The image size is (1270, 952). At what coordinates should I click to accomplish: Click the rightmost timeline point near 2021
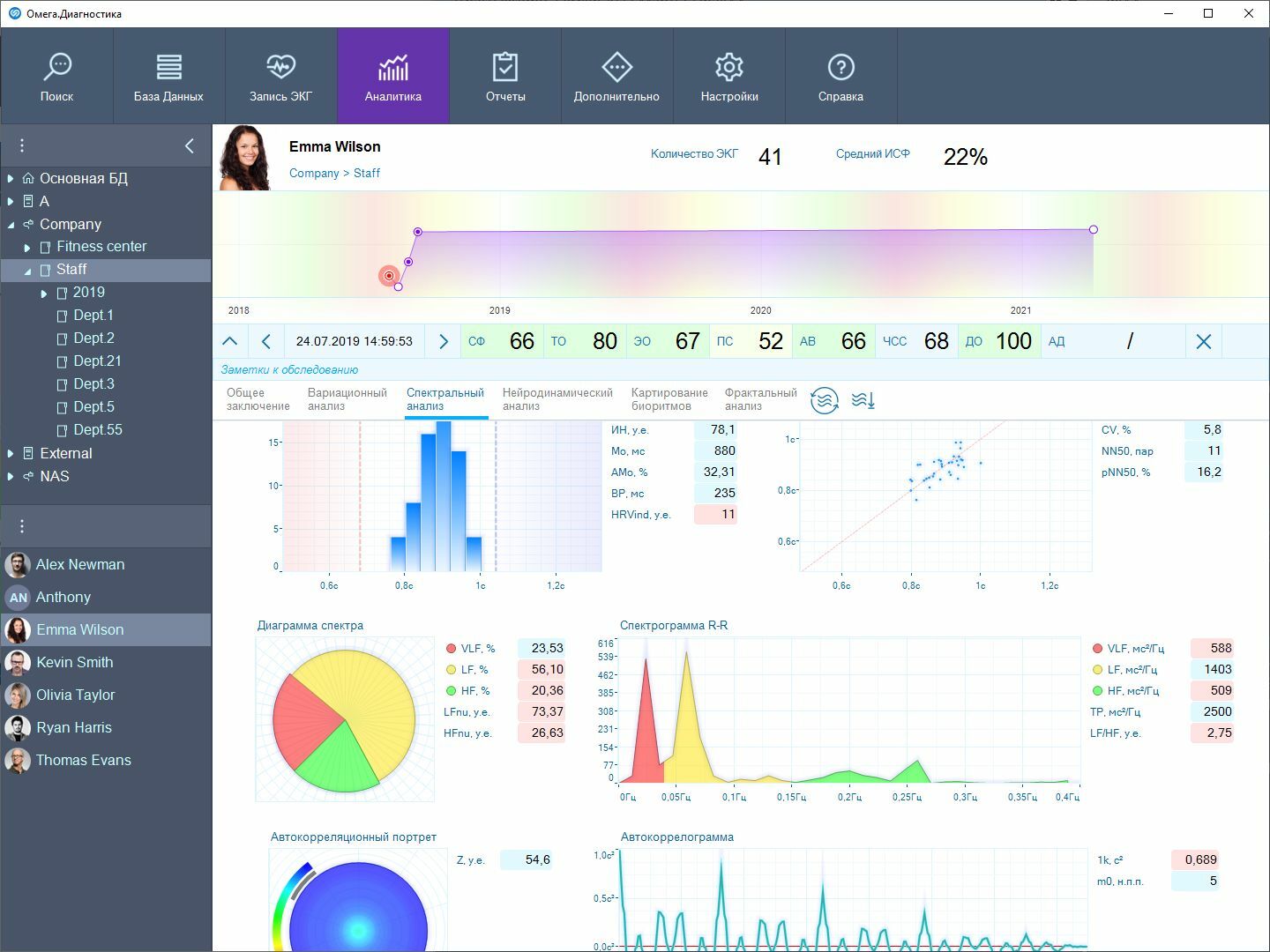click(1094, 229)
